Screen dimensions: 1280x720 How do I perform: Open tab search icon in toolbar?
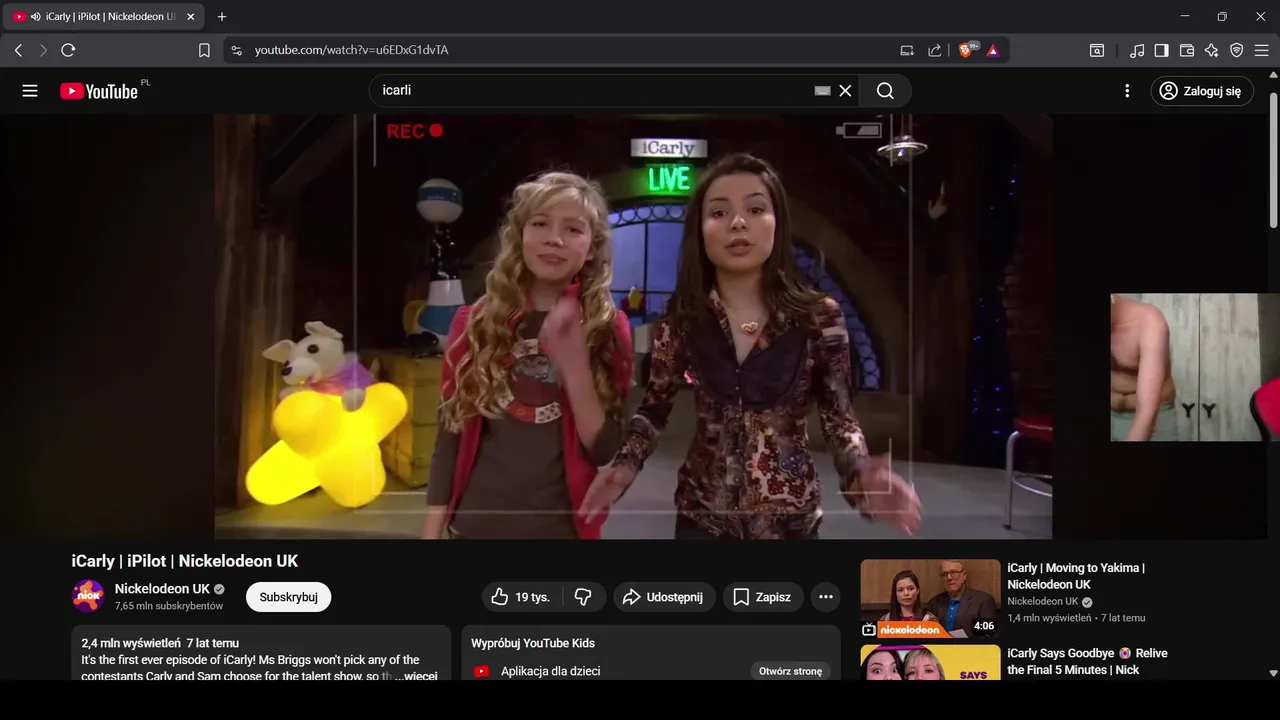tap(1097, 50)
